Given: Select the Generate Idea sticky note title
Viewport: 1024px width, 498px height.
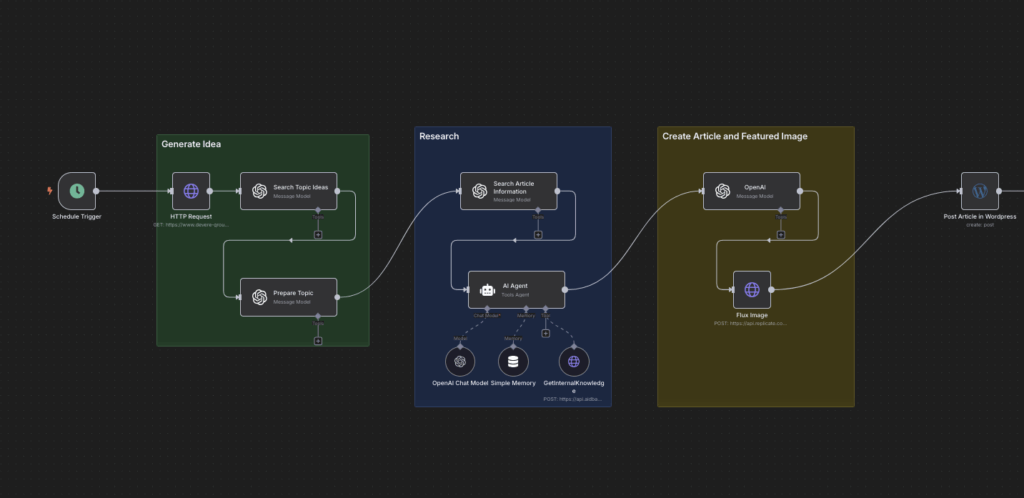Looking at the screenshot, I should pyautogui.click(x=191, y=144).
